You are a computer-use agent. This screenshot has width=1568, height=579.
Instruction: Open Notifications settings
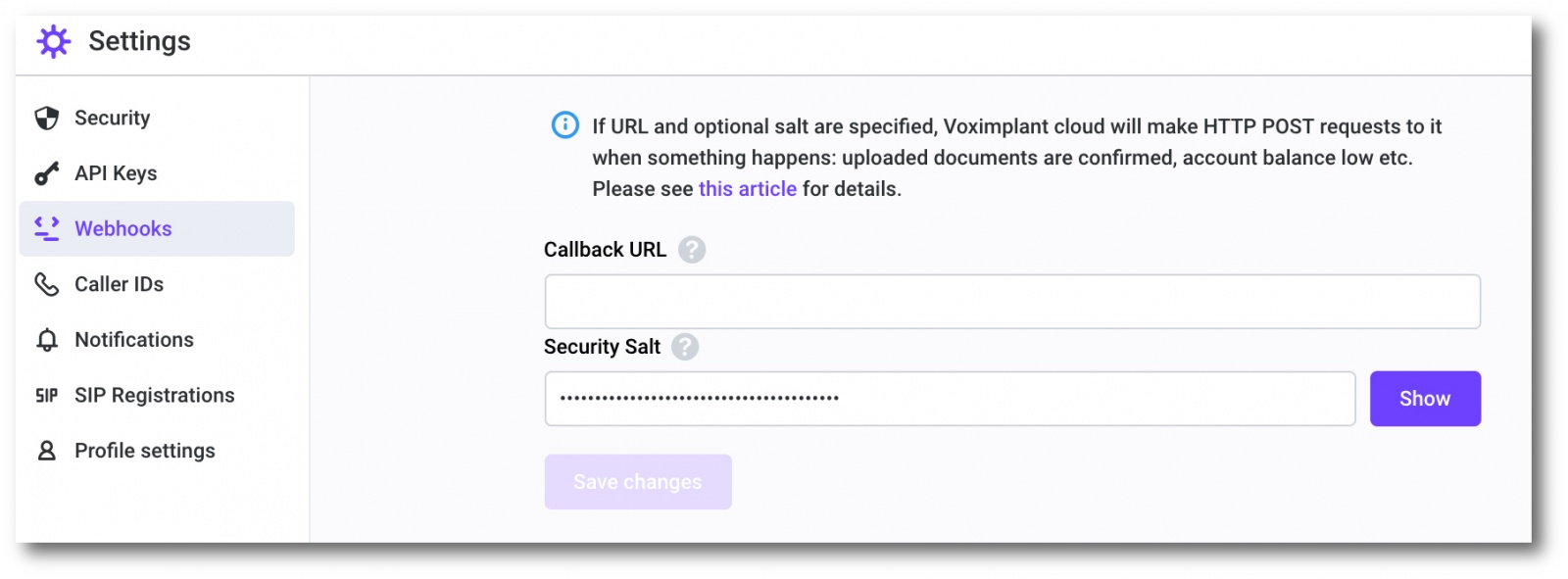134,340
